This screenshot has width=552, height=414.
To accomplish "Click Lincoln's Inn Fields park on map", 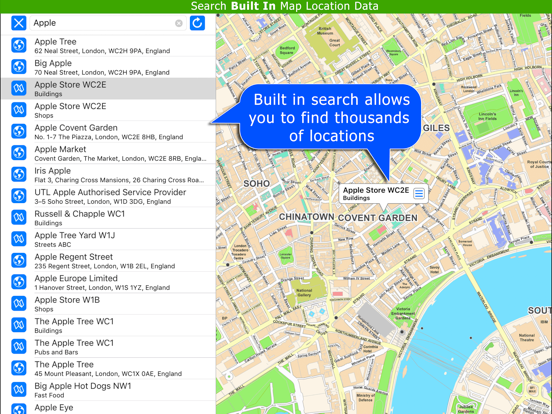I will click(x=487, y=117).
